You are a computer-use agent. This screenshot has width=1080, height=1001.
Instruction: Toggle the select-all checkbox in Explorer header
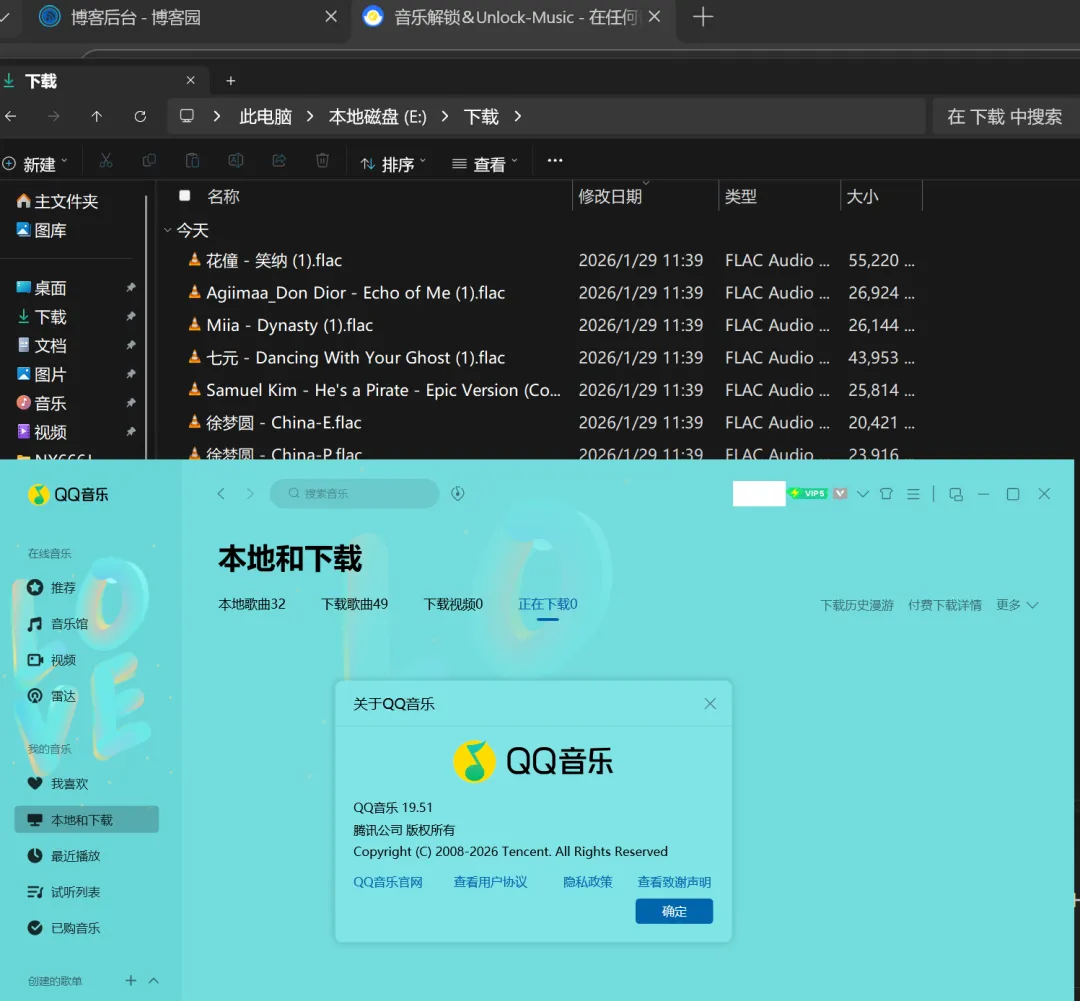[185, 196]
